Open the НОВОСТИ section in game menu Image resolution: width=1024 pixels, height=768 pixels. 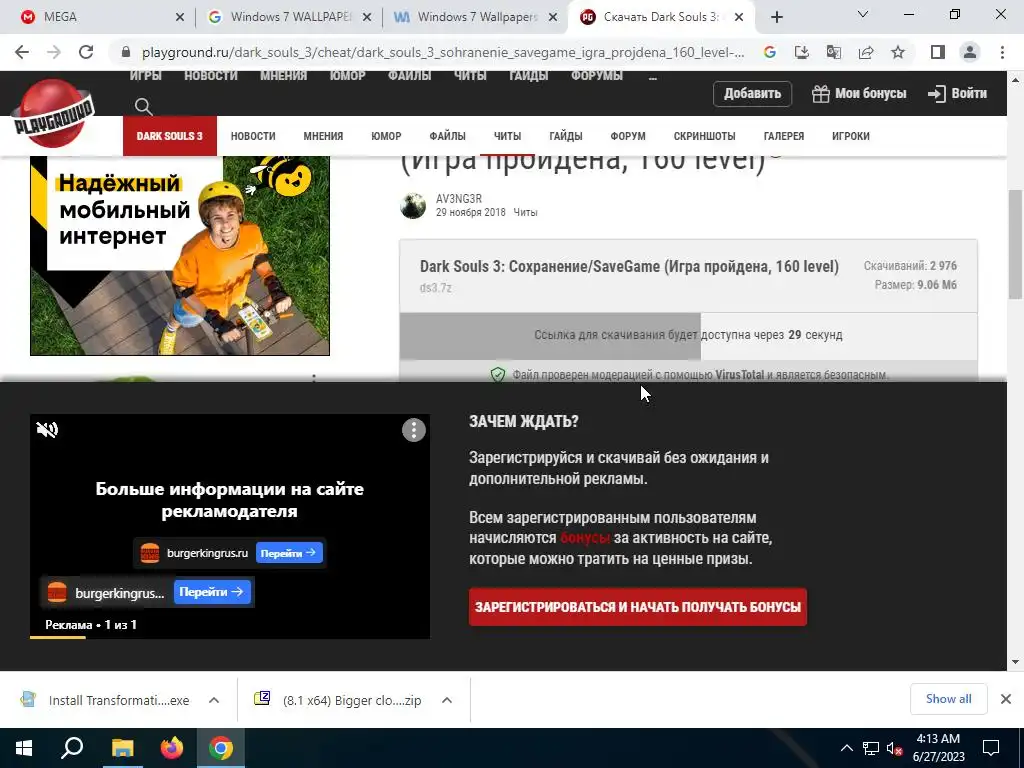click(253, 136)
